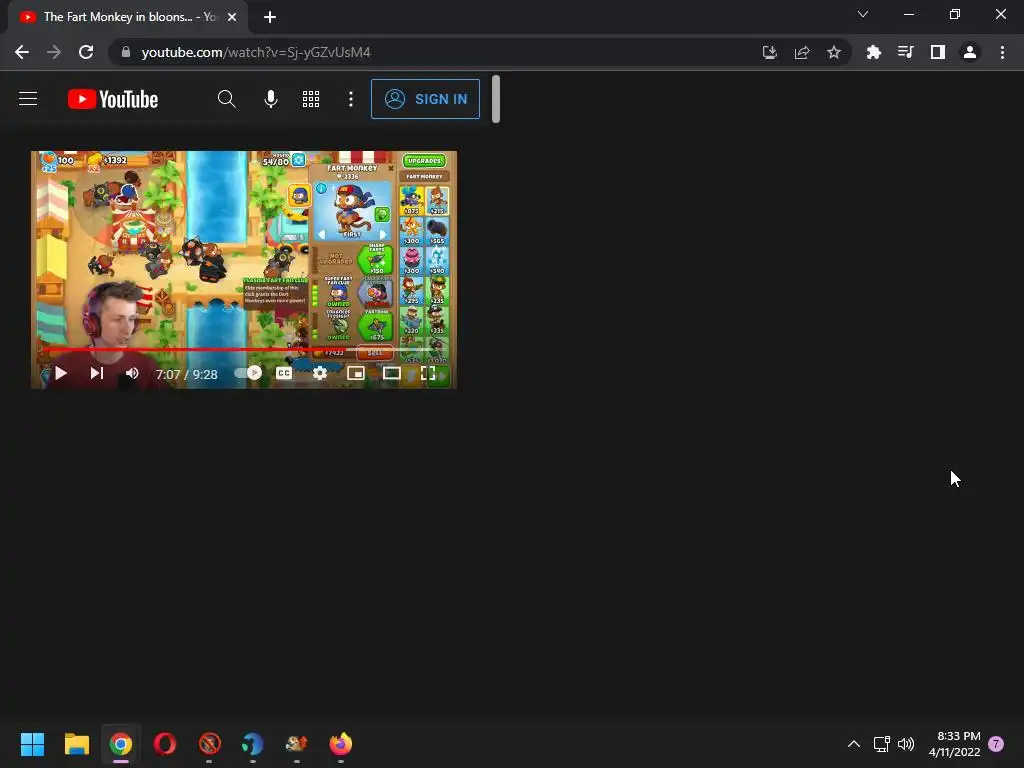Show hidden system tray icons
This screenshot has width=1024, height=768.
[854, 744]
